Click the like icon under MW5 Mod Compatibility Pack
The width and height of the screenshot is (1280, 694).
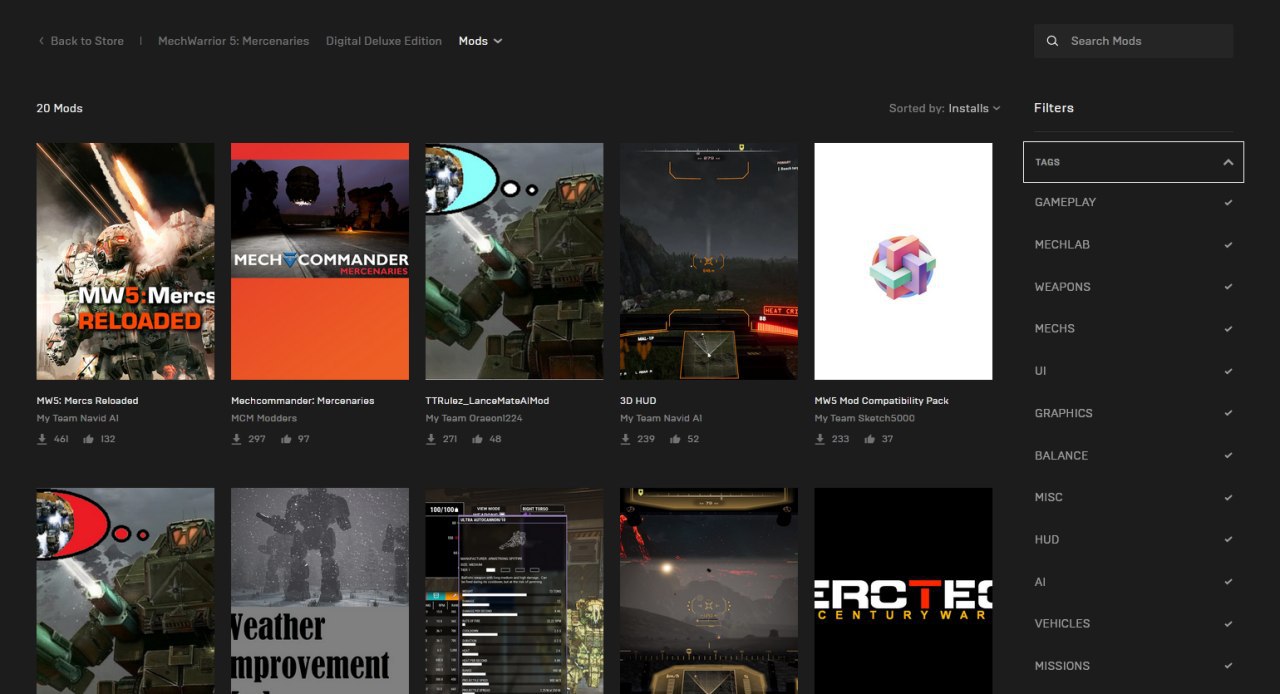[869, 439]
